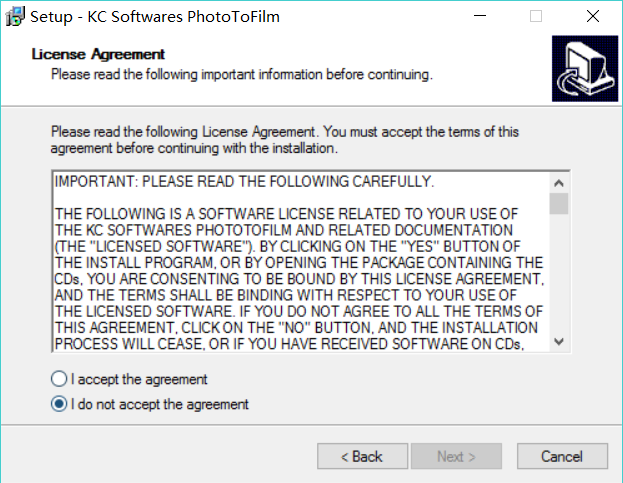The image size is (623, 483).
Task: Click the "IMPORTANT: PLEASE READ" first license line
Action: tap(244, 182)
